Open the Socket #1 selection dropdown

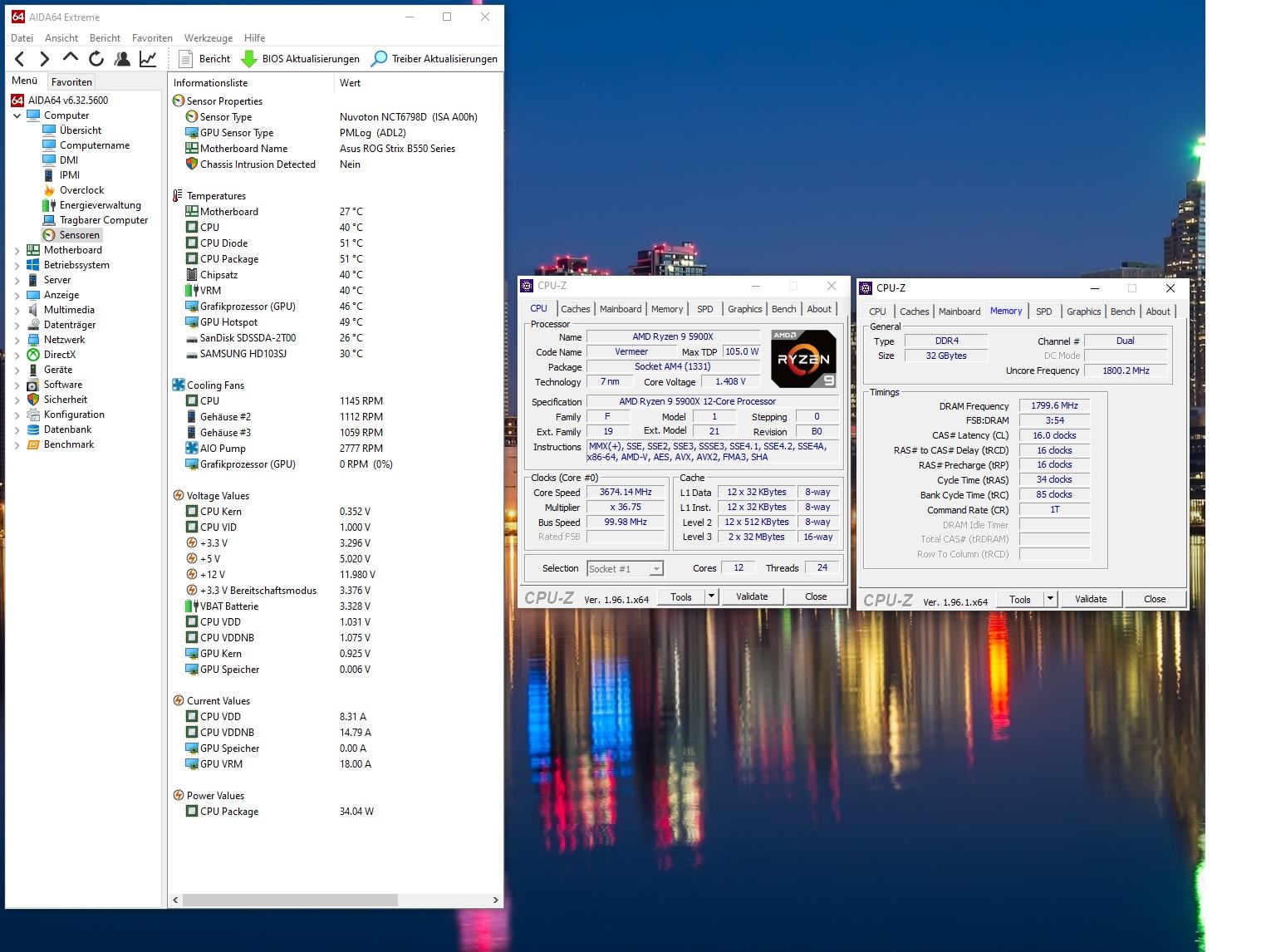(656, 569)
